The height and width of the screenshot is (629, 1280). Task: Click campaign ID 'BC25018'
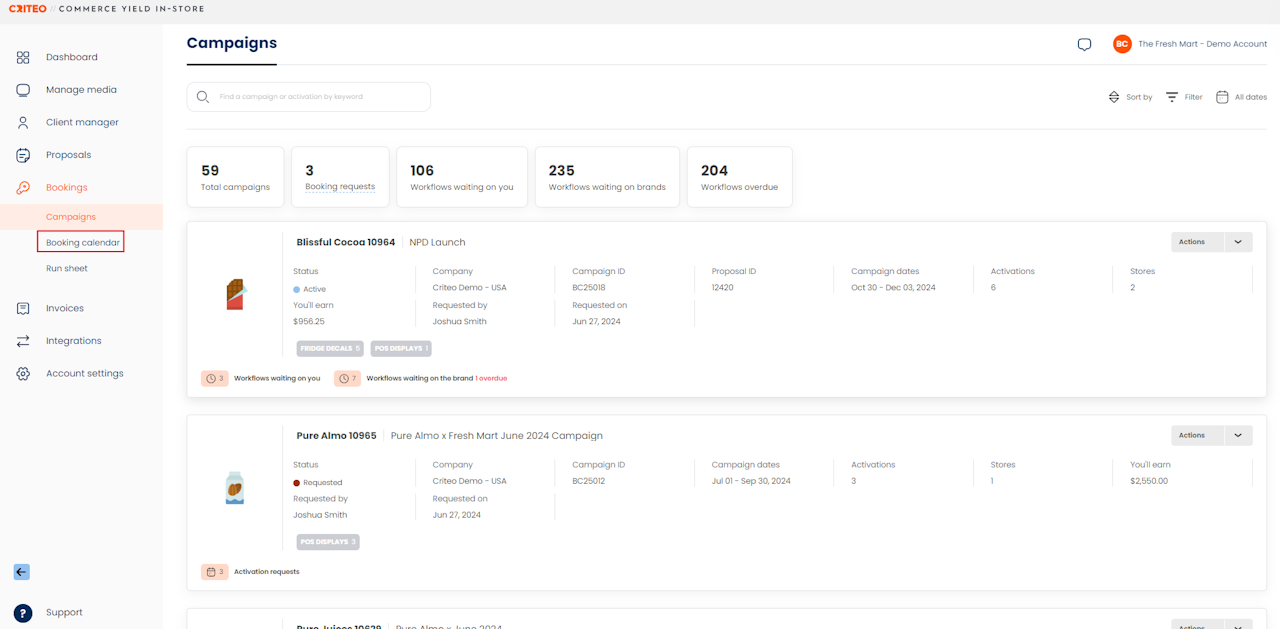coord(589,288)
